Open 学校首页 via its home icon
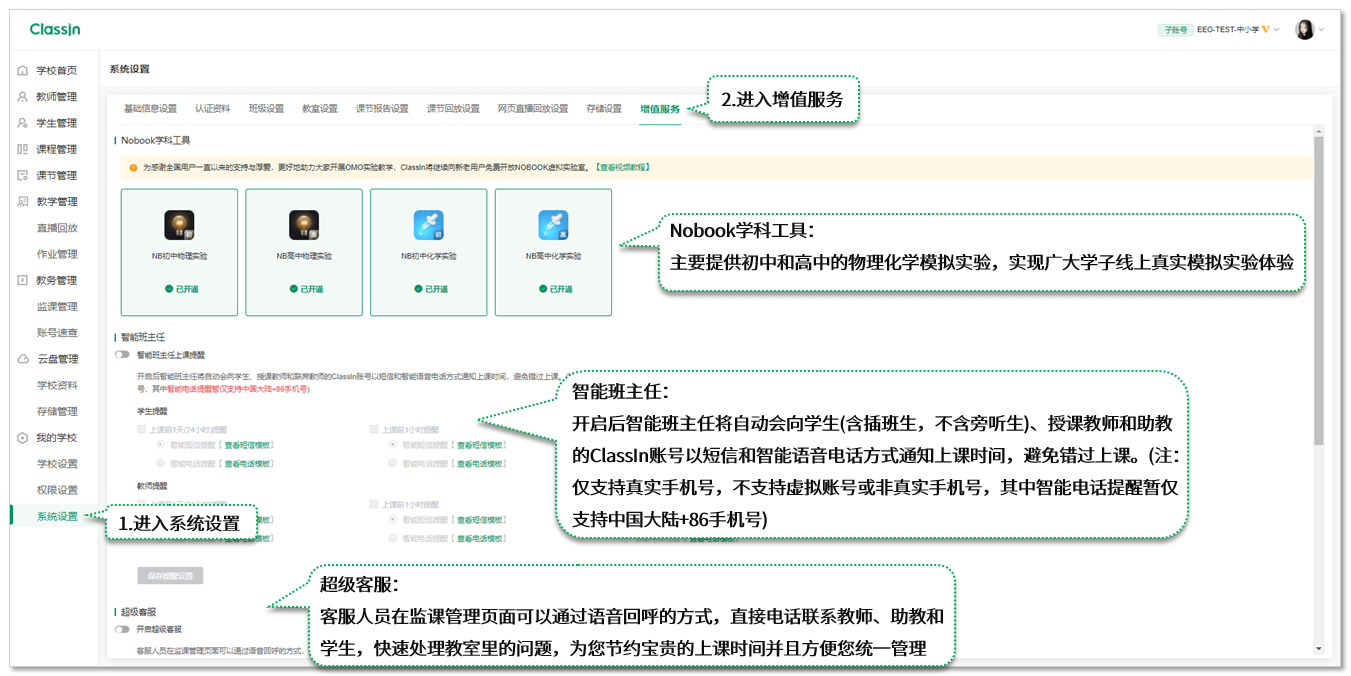Image resolution: width=1351 pixels, height=676 pixels. (x=23, y=71)
